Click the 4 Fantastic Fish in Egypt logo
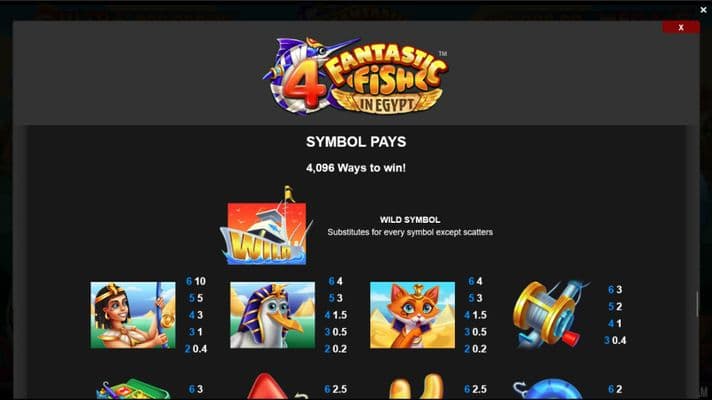The image size is (712, 400). [356, 75]
